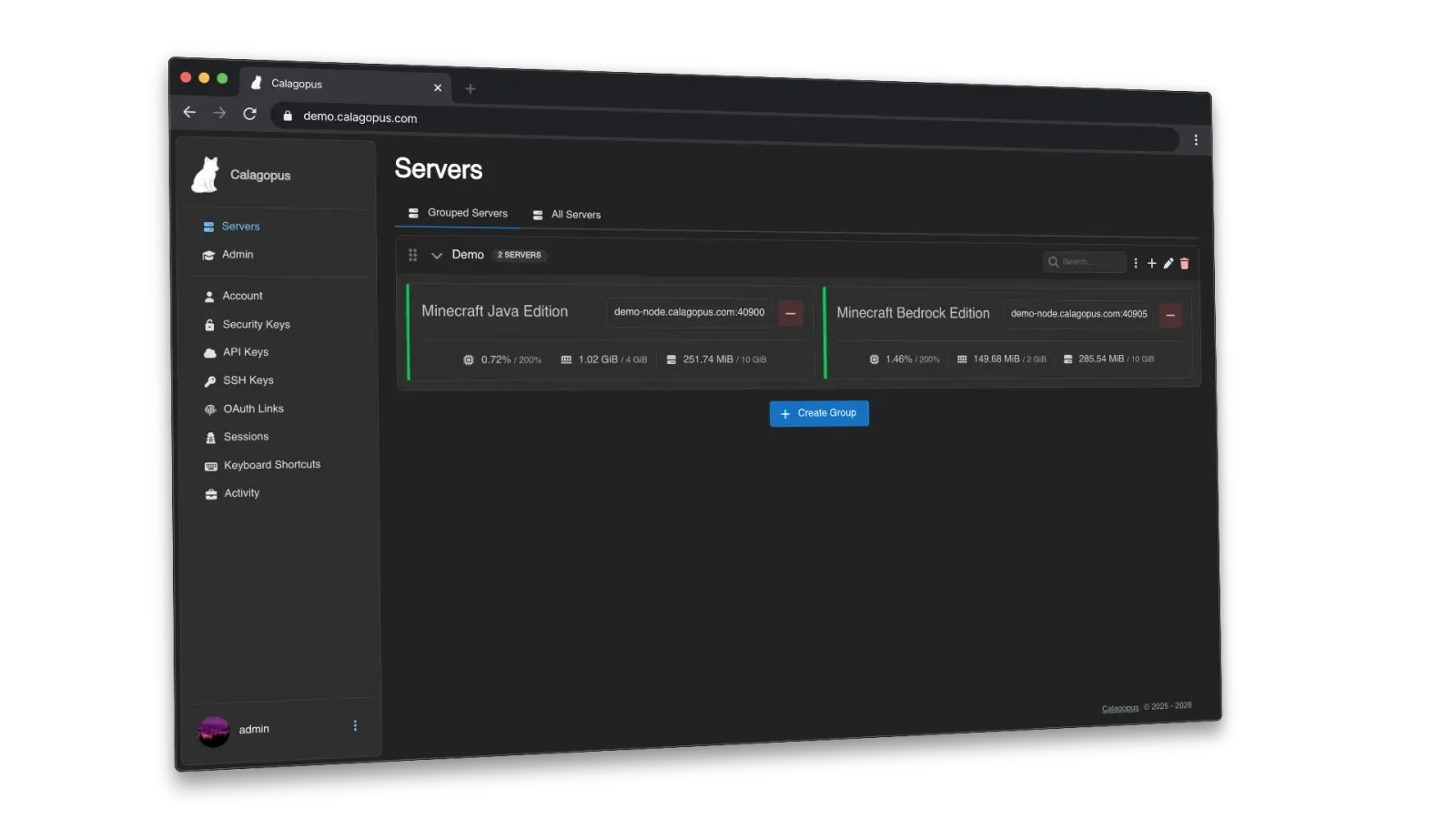Image resolution: width=1456 pixels, height=819 pixels.
Task: Click disk icon beside 251.74 MiB
Action: point(671,360)
